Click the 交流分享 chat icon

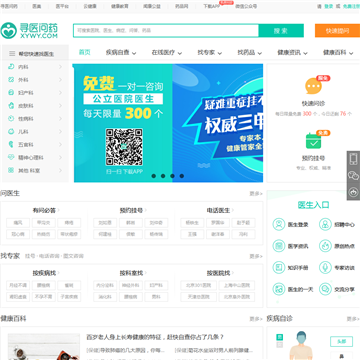click(325, 289)
